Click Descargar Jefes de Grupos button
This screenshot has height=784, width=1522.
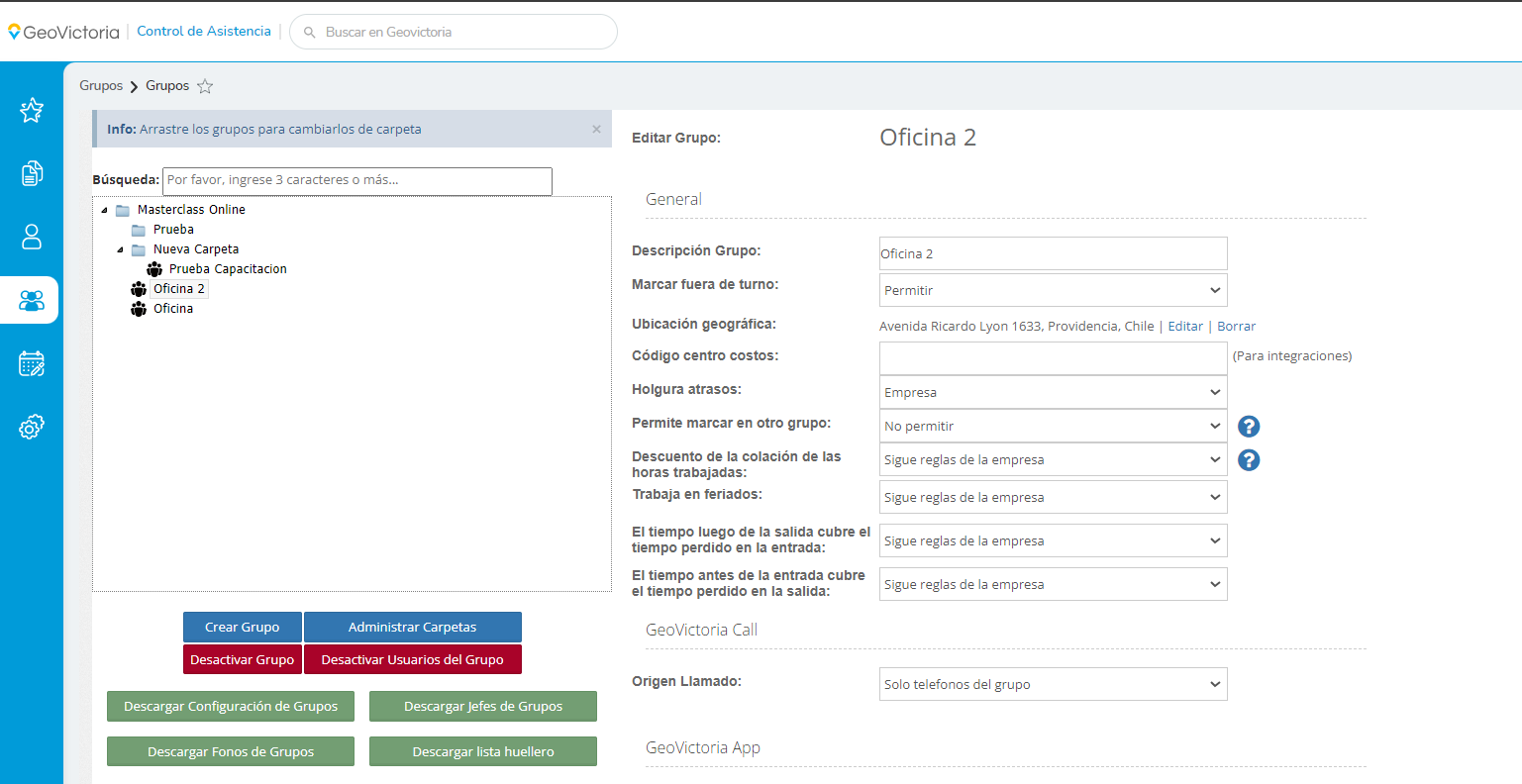pyautogui.click(x=483, y=707)
